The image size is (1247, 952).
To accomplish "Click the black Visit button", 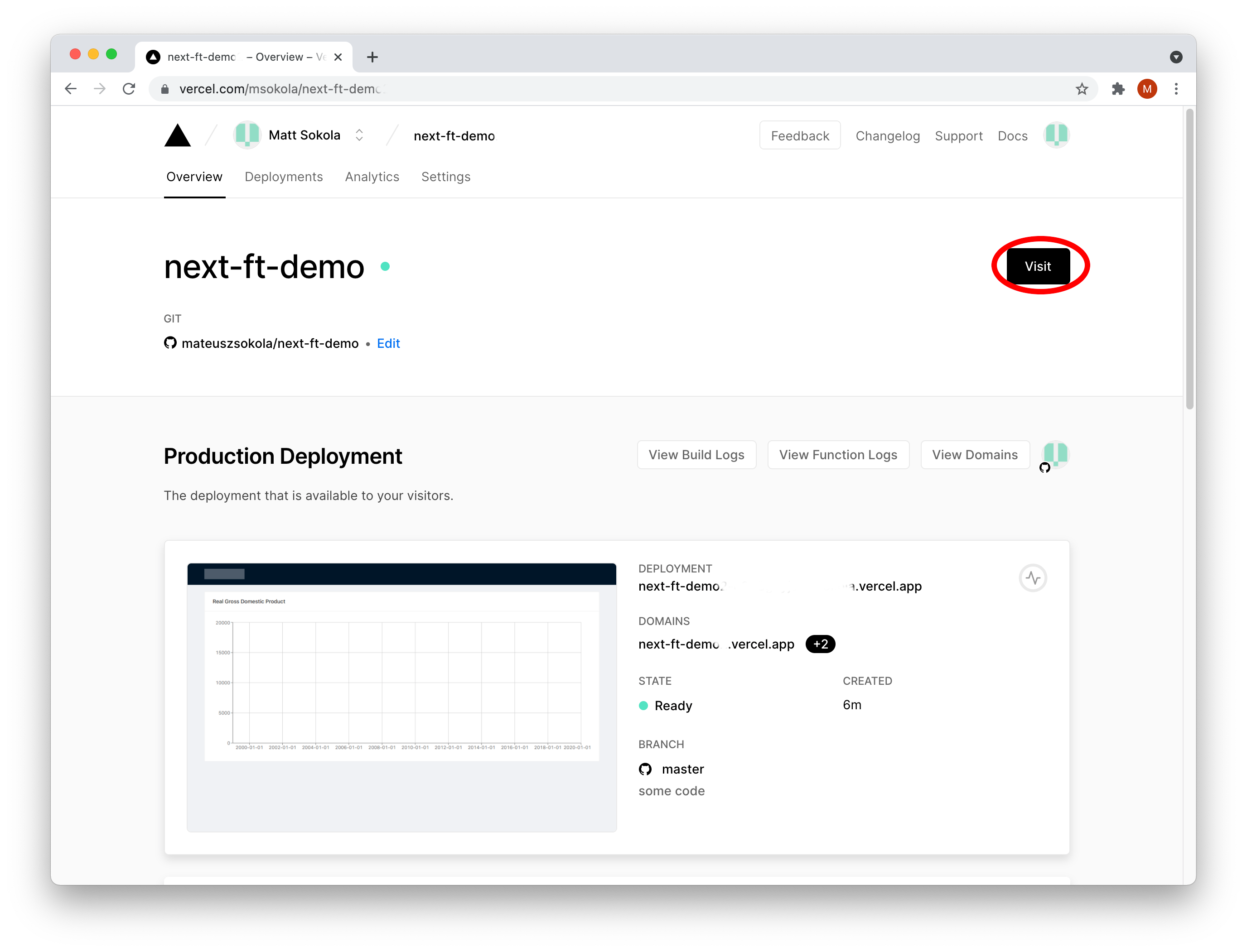I will point(1038,266).
